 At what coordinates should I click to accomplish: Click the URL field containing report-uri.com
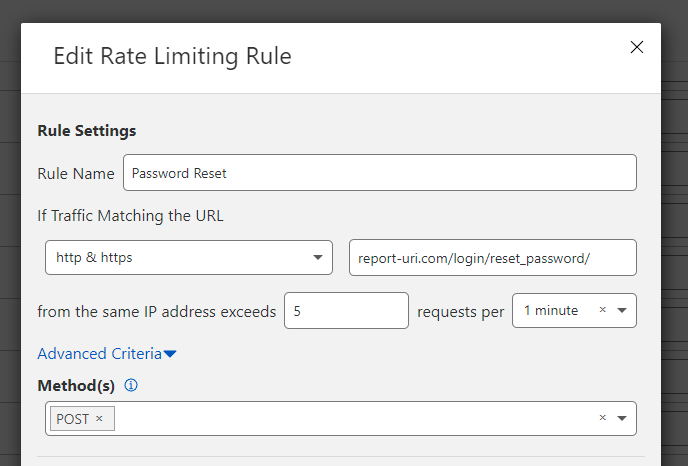tap(491, 257)
